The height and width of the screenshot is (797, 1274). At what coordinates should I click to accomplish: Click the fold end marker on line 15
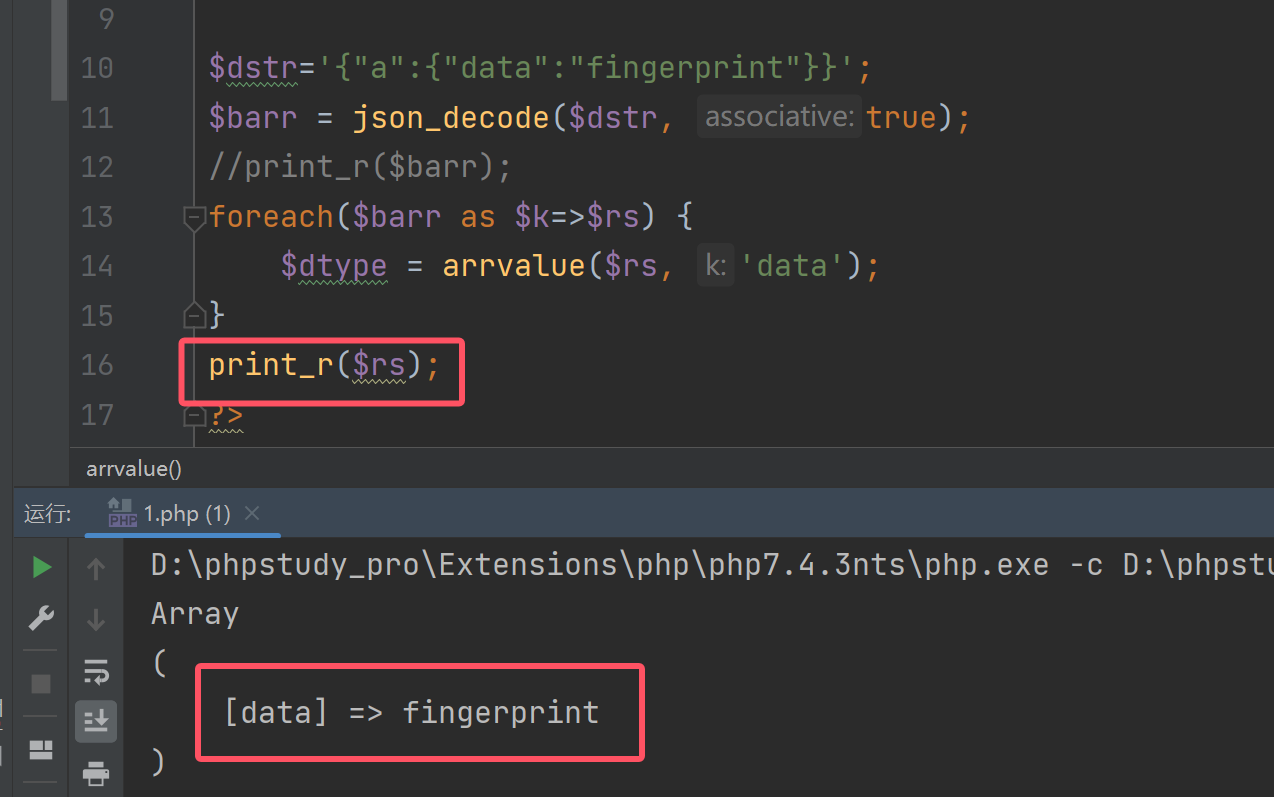194,316
